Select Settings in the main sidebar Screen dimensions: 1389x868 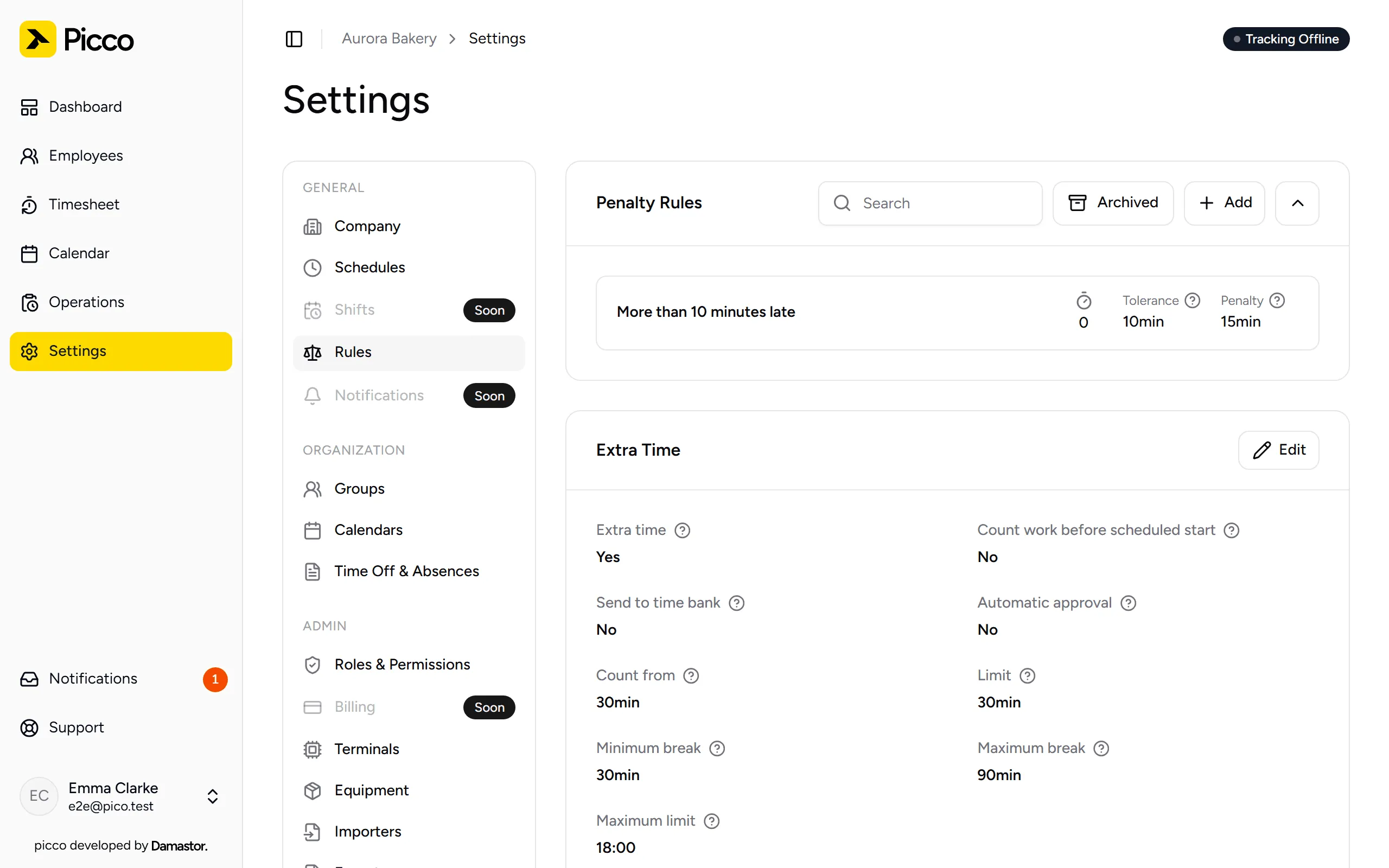click(120, 352)
